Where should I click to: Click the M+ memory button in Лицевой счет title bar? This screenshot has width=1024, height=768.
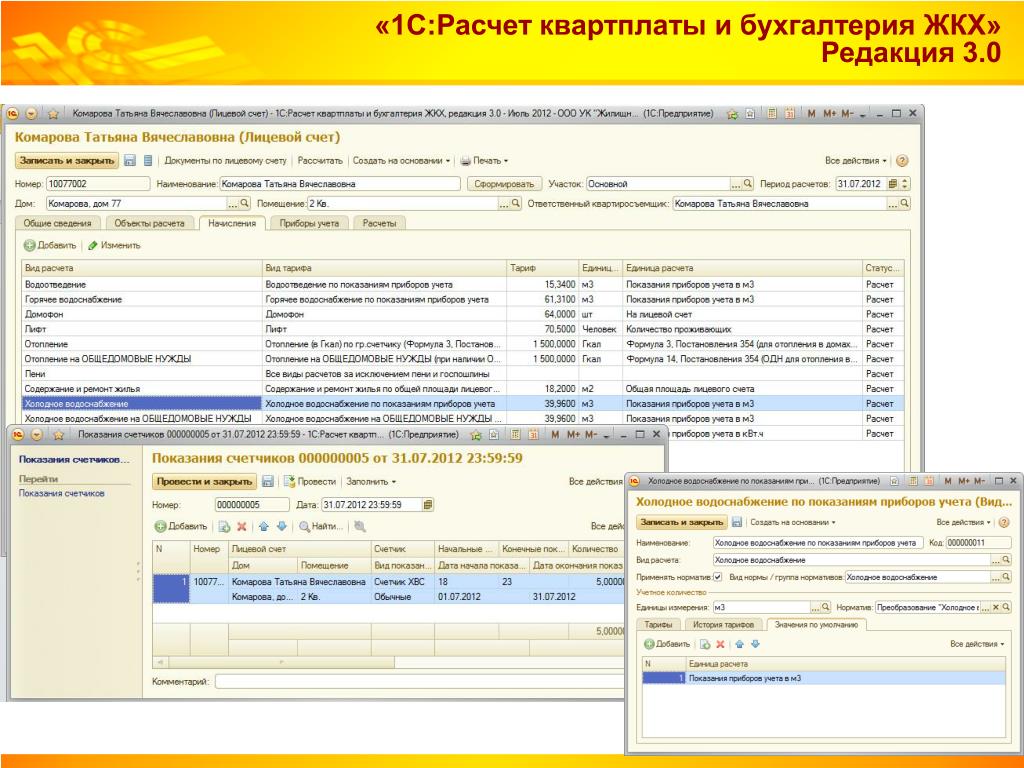click(829, 114)
